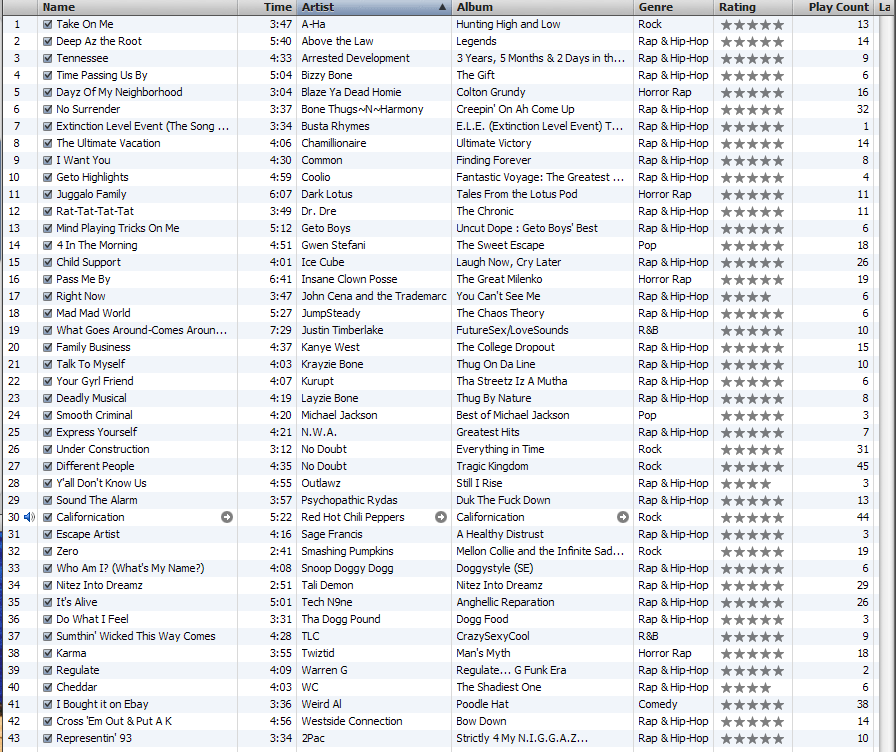Click the star rating for Cheddar

746,687
